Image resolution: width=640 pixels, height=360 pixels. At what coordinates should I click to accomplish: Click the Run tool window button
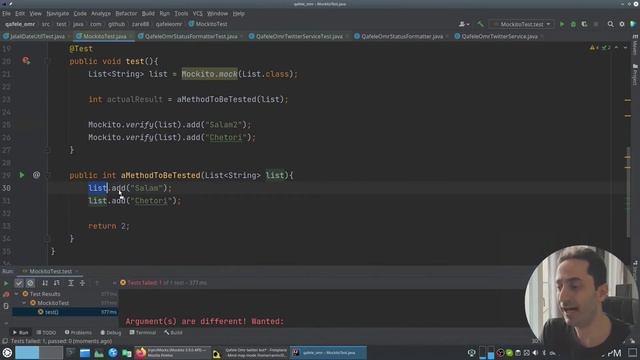coord(20,333)
